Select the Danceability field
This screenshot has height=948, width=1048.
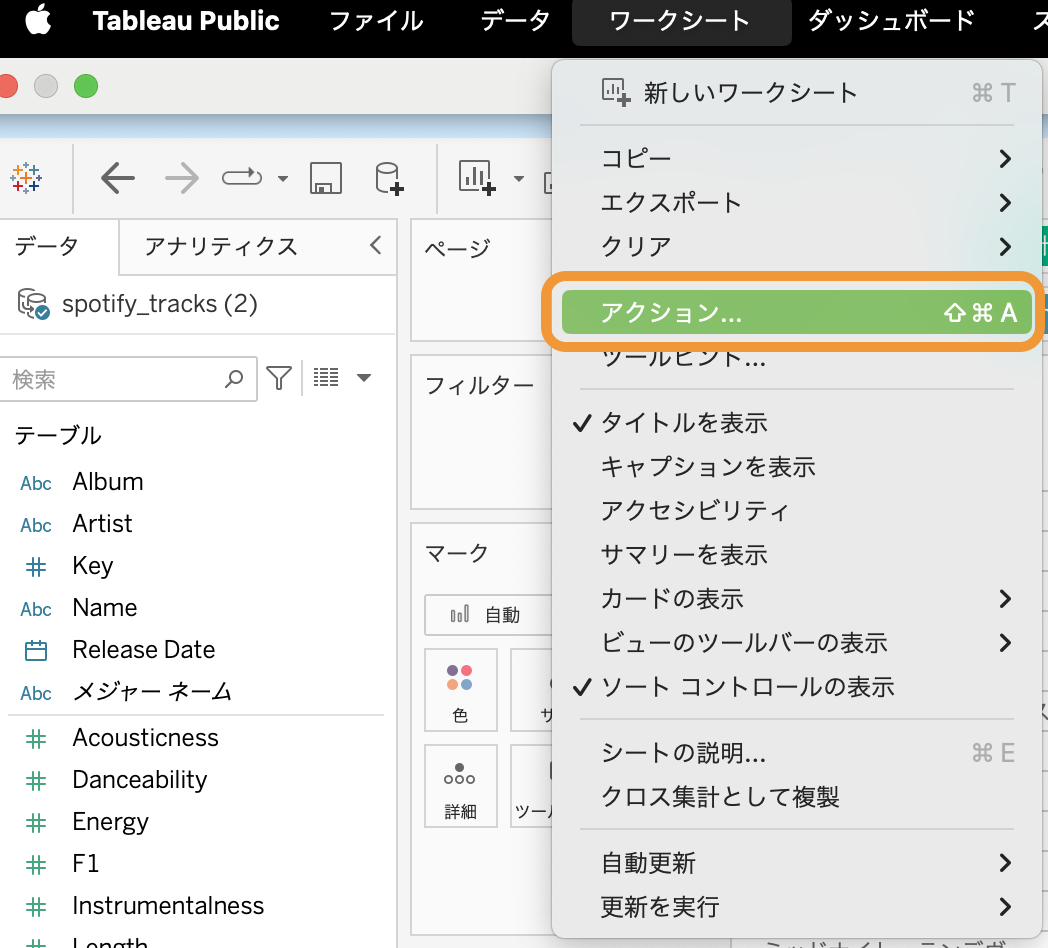pos(140,780)
